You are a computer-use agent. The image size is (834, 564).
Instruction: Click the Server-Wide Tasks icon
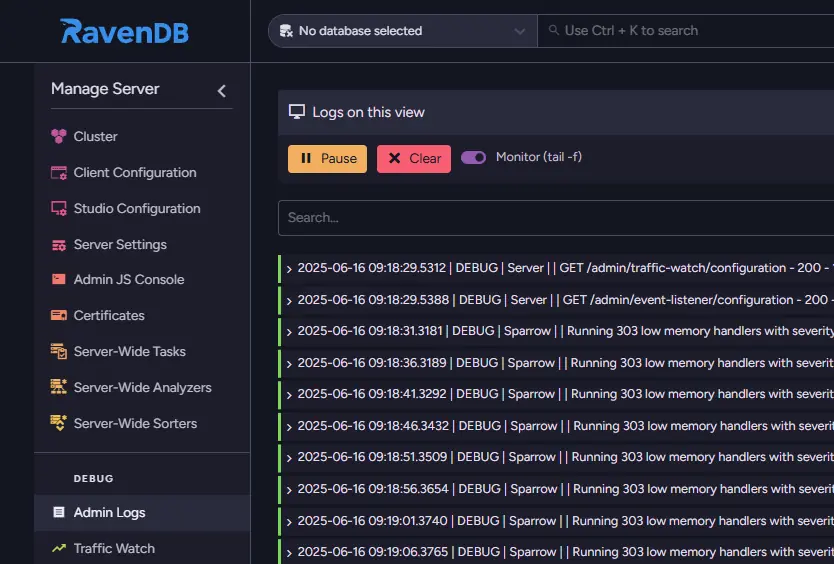click(59, 351)
